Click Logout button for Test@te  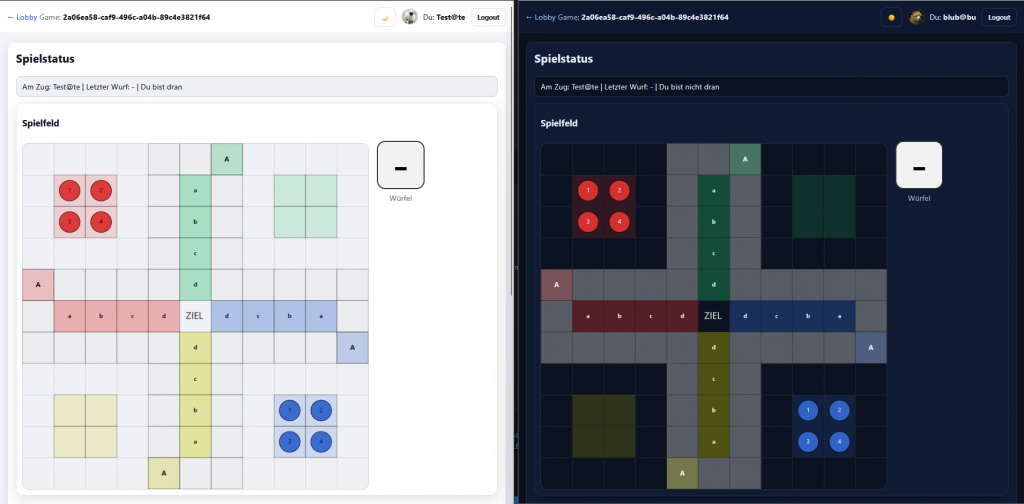[x=488, y=18]
